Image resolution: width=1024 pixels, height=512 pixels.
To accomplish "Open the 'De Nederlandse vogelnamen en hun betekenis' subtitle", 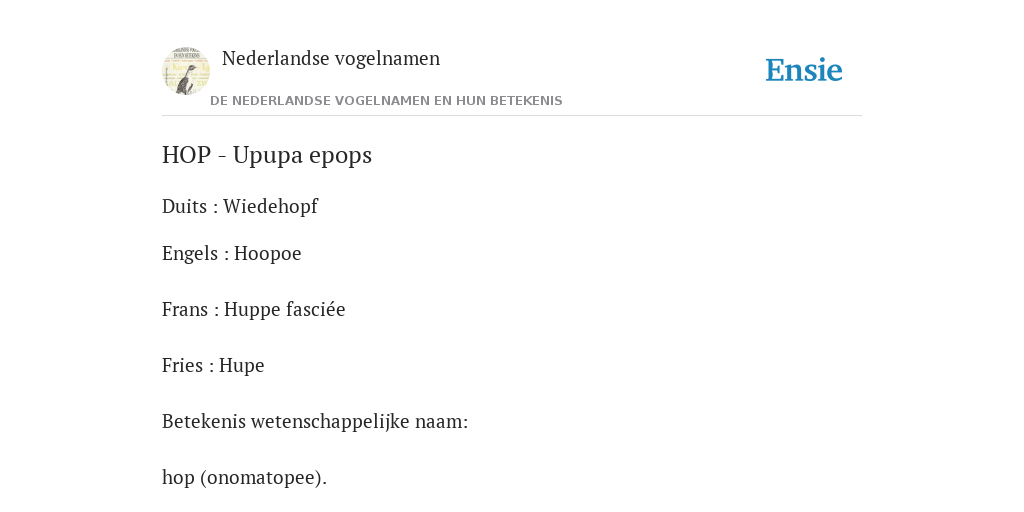I will pos(386,101).
